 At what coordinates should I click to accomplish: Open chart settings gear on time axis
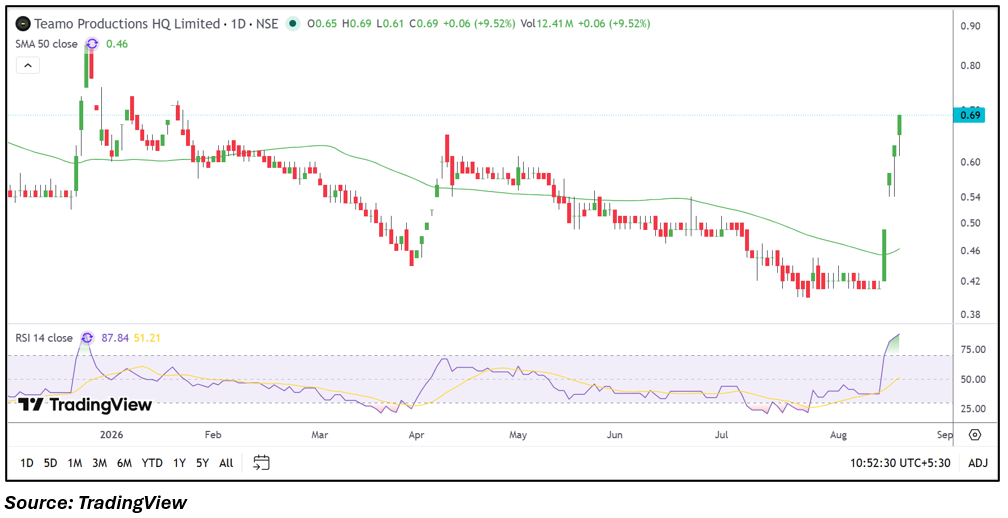975,435
